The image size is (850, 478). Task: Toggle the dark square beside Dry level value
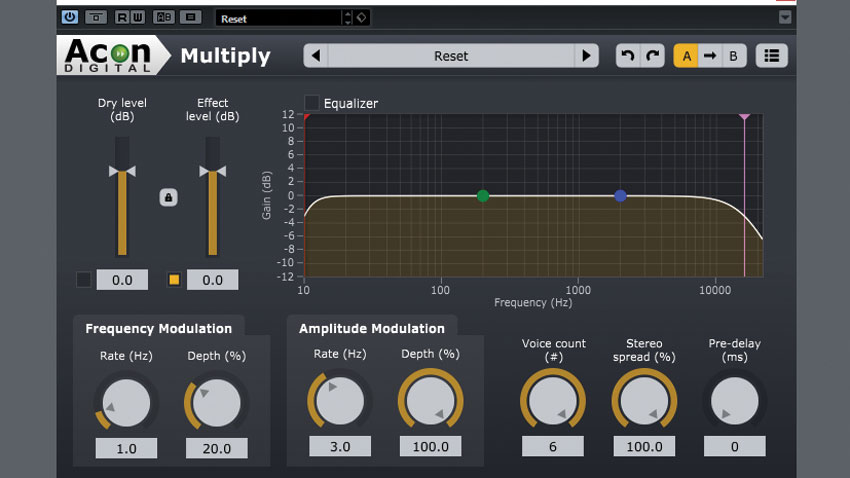click(83, 280)
